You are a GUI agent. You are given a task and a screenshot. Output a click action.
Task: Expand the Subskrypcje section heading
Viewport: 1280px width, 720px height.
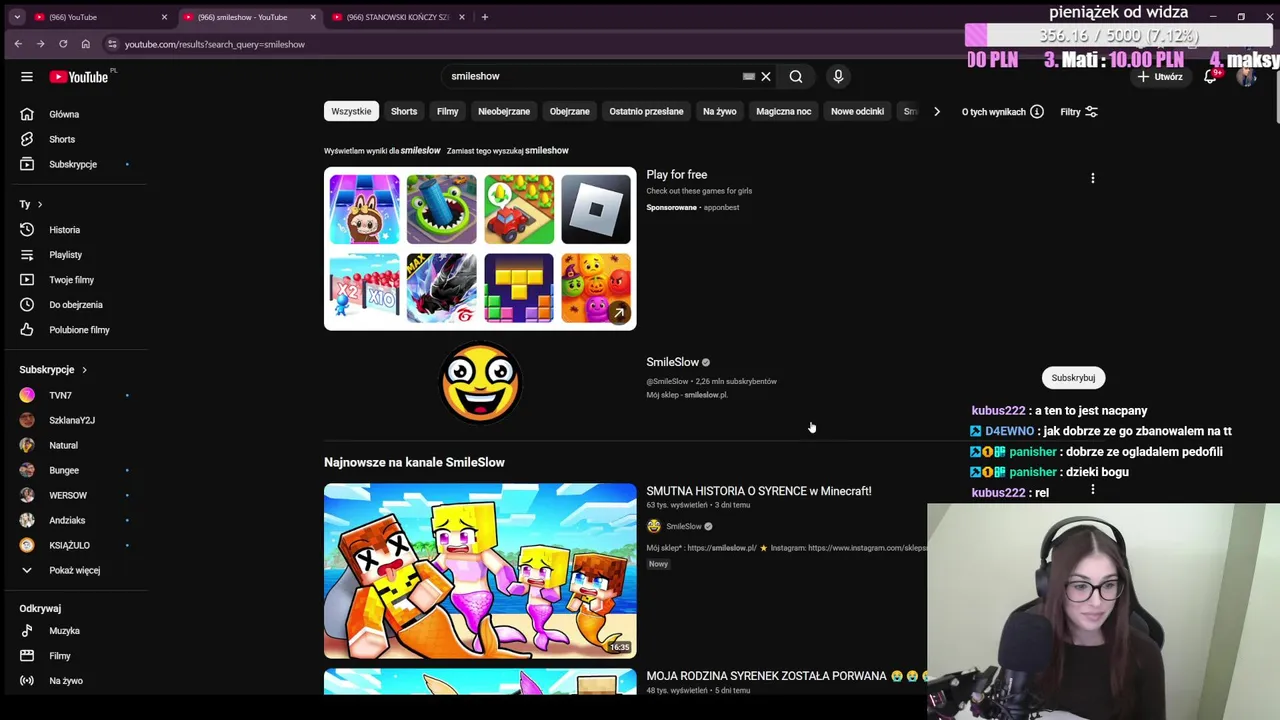[53, 370]
